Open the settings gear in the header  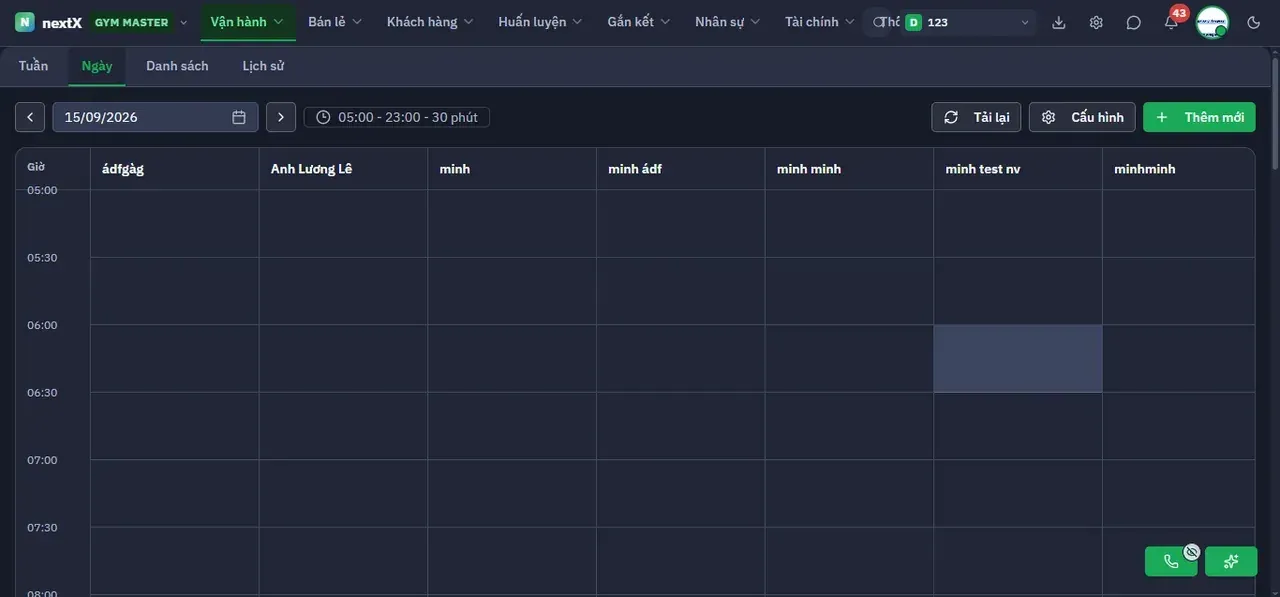tap(1096, 22)
